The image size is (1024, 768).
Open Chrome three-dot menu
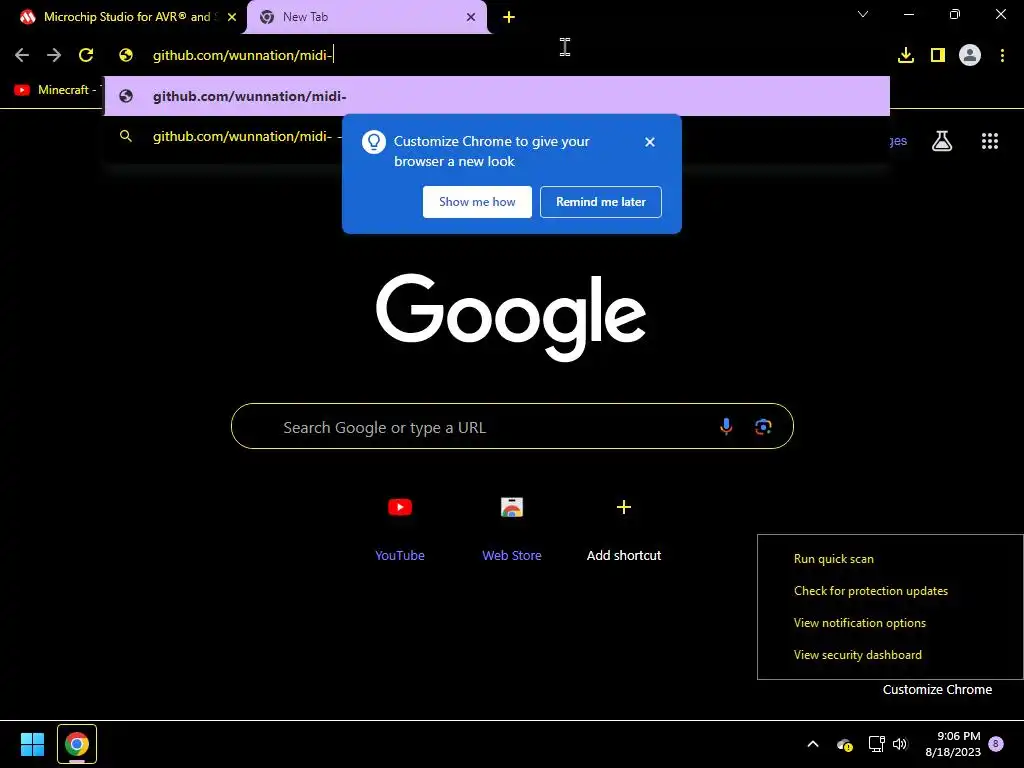[x=1002, y=56]
